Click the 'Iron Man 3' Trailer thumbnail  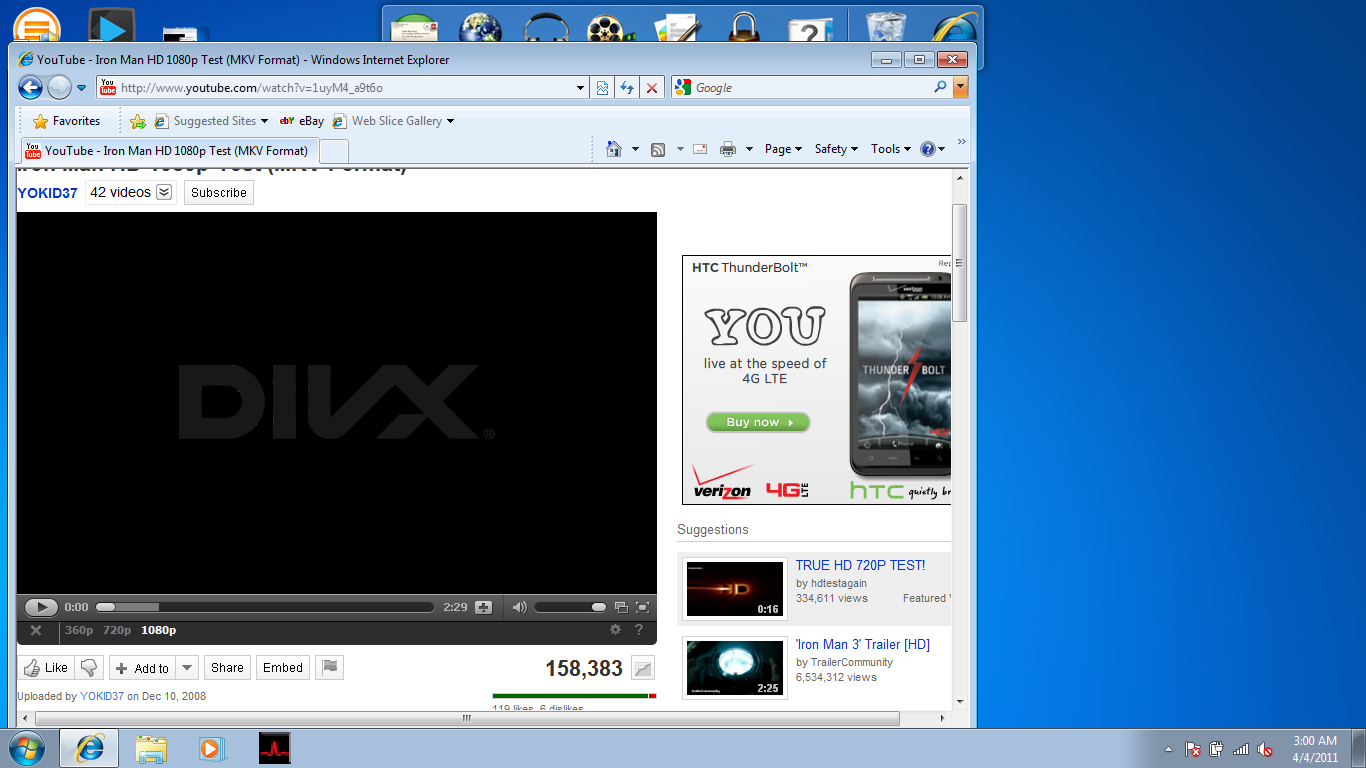coord(735,667)
